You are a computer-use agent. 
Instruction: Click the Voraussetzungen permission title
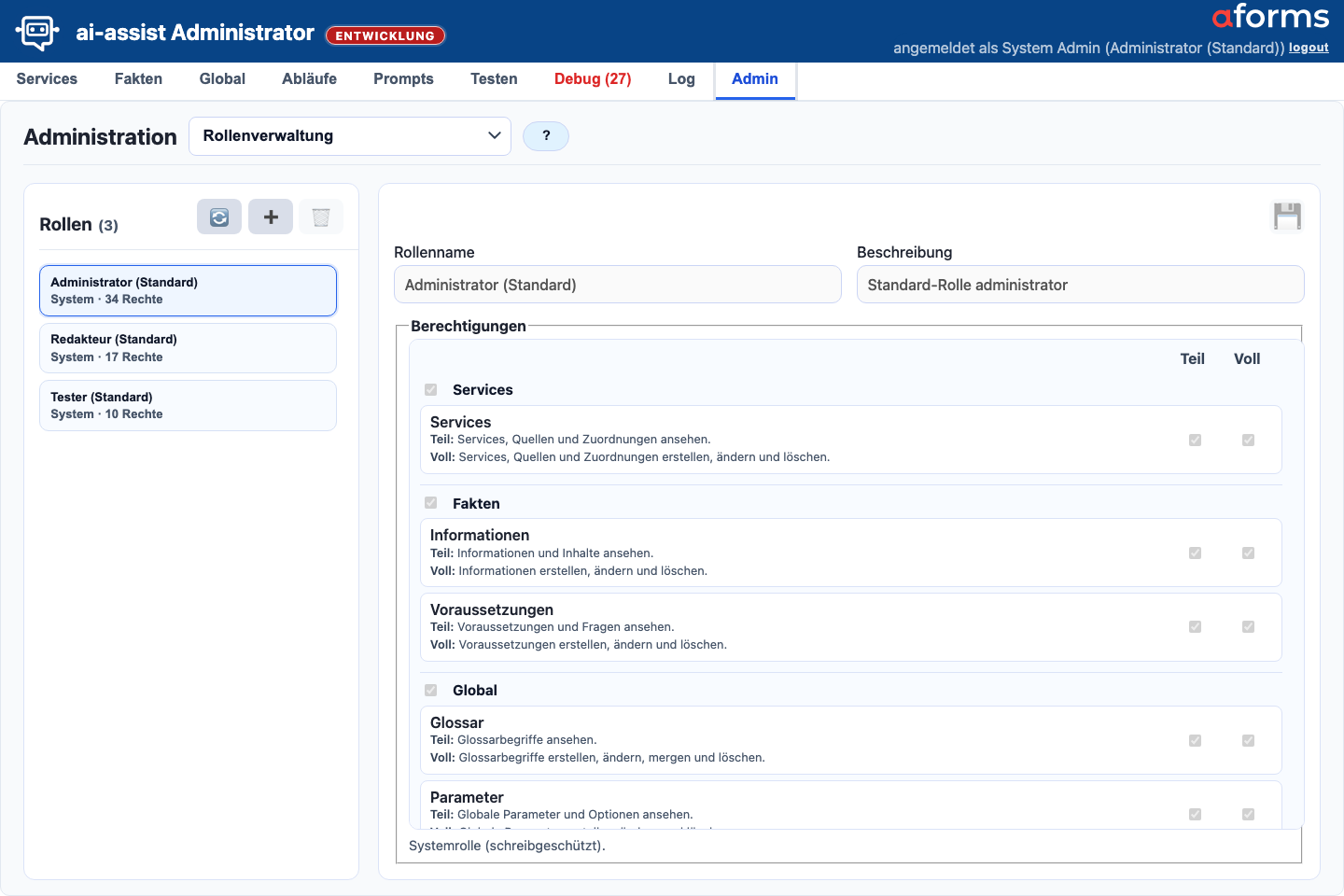(x=492, y=610)
